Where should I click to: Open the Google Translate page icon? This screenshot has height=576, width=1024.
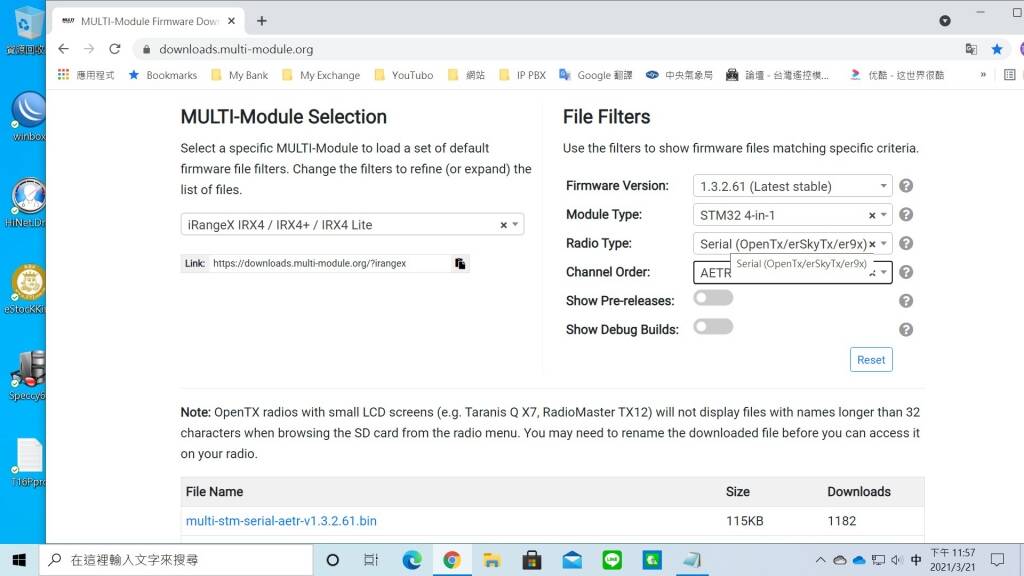971,49
